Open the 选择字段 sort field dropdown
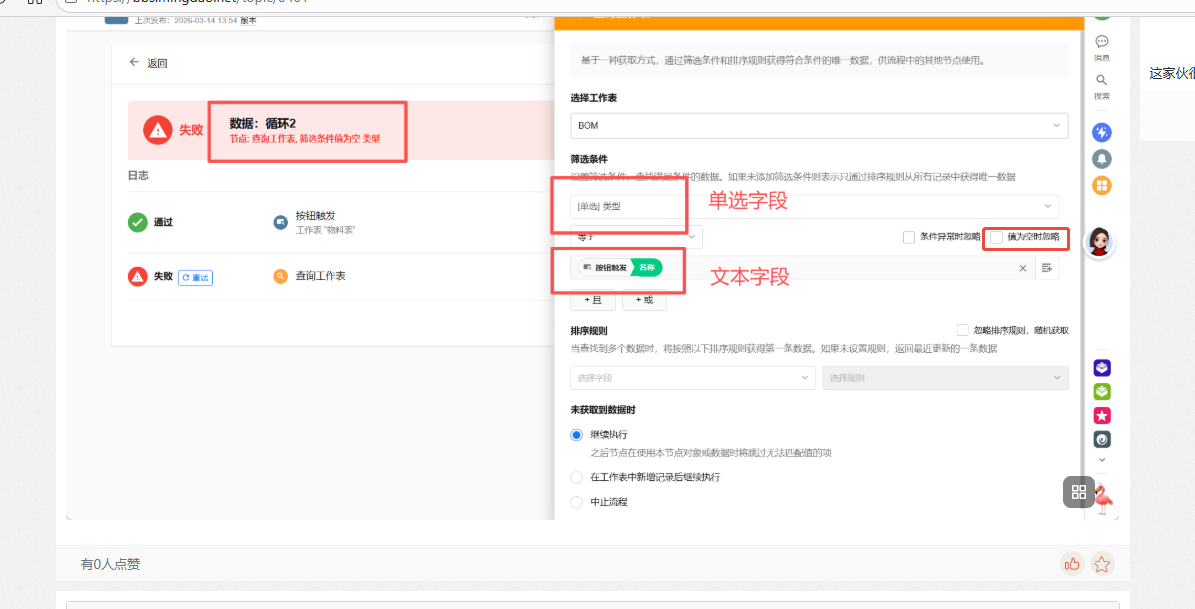Image resolution: width=1195 pixels, height=609 pixels. (693, 378)
